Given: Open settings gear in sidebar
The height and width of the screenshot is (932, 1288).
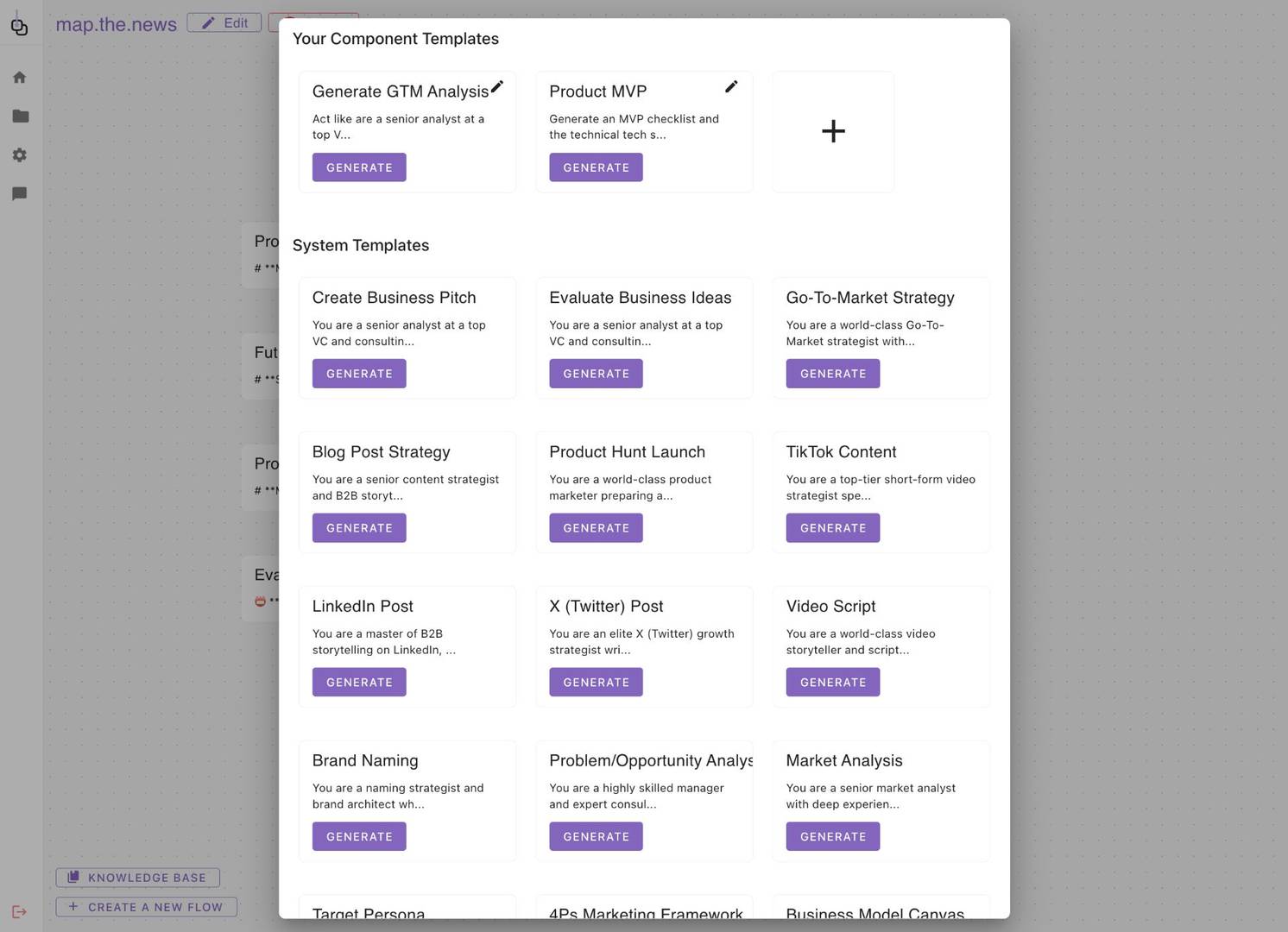Looking at the screenshot, I should point(20,155).
